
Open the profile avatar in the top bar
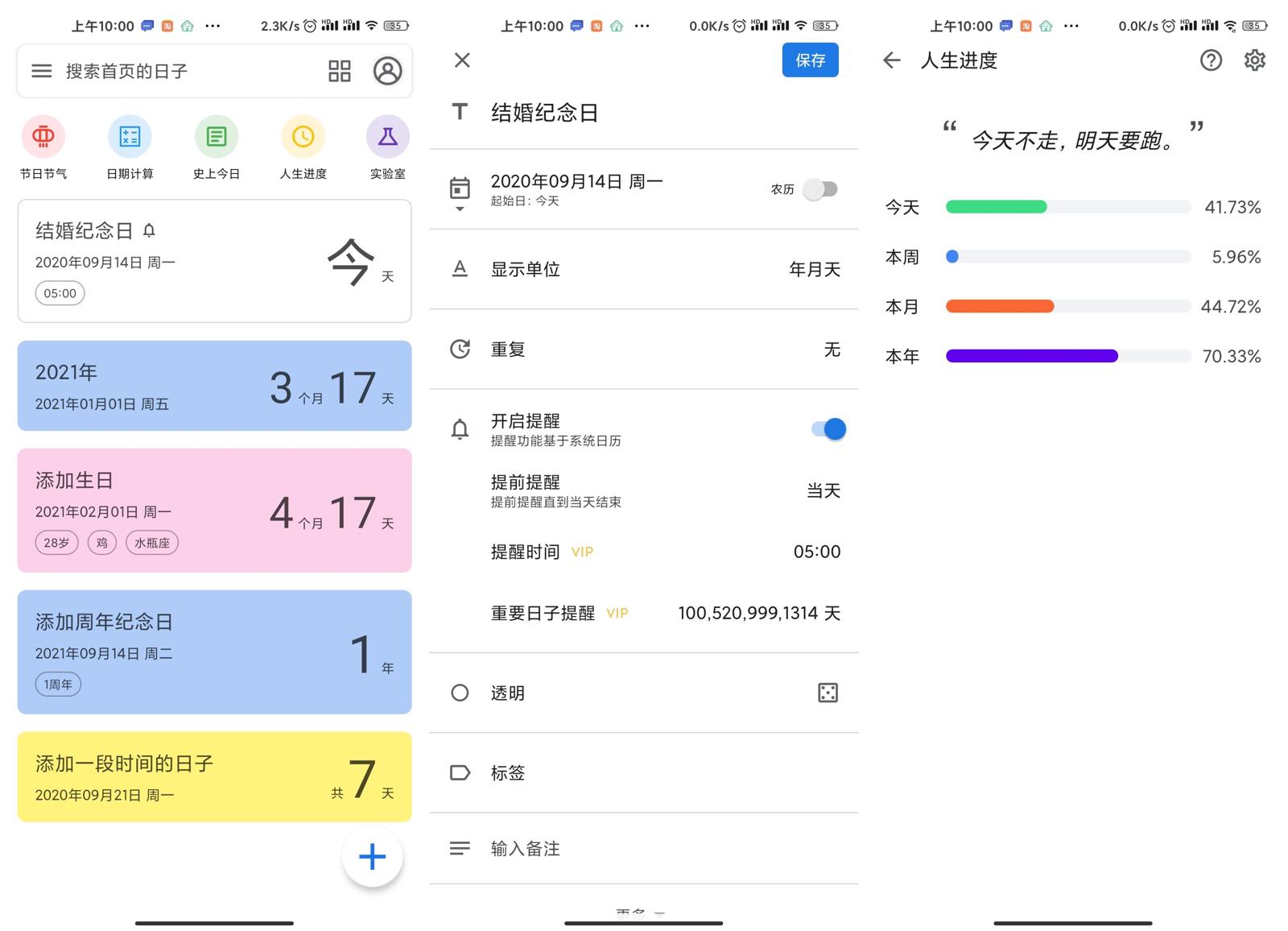pos(388,71)
